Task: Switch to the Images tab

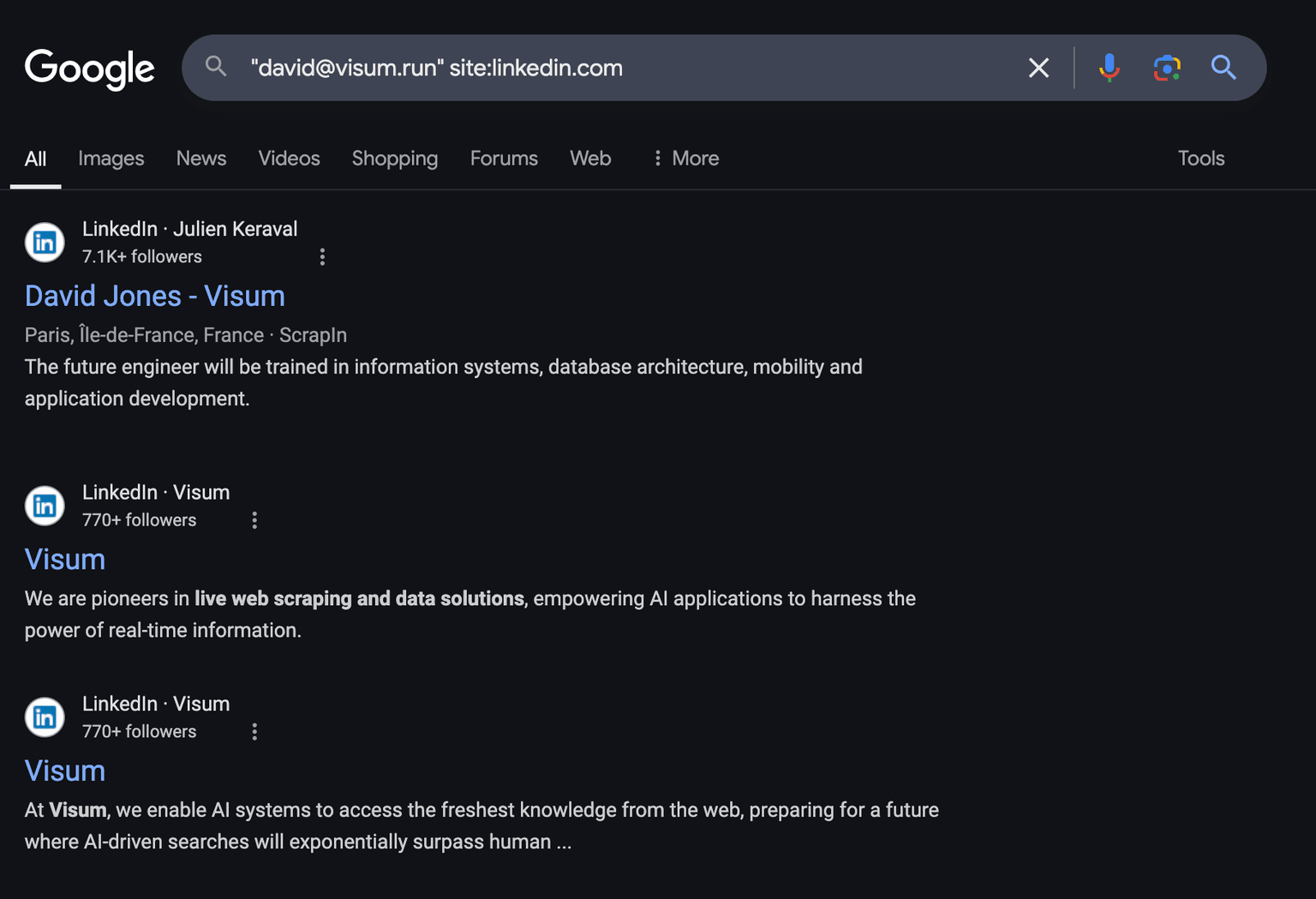Action: coord(111,159)
